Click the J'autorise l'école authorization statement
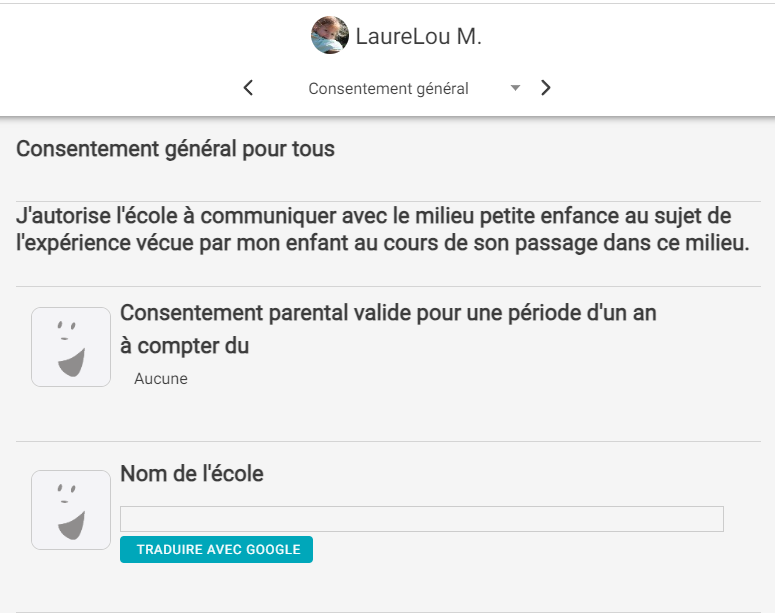This screenshot has height=613, width=775. (383, 229)
